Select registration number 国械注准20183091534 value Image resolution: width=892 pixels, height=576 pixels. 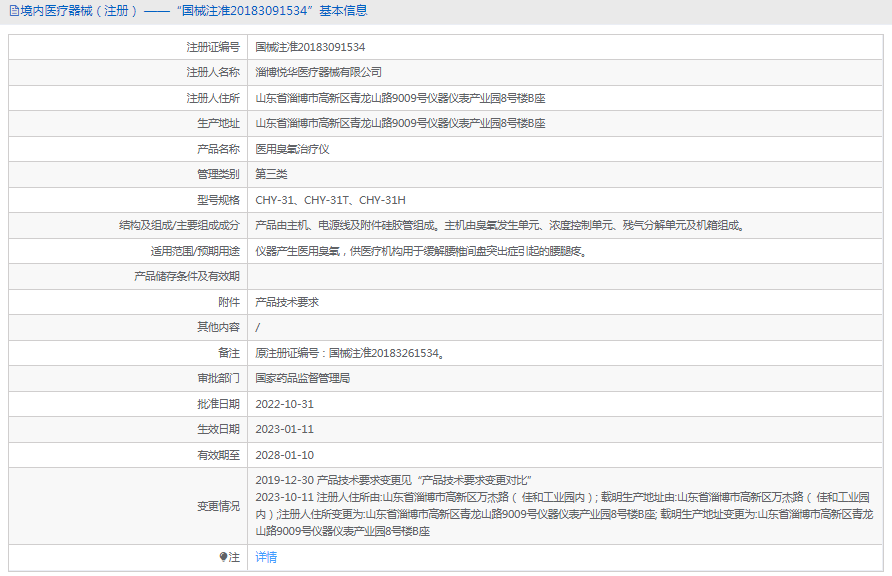click(310, 47)
